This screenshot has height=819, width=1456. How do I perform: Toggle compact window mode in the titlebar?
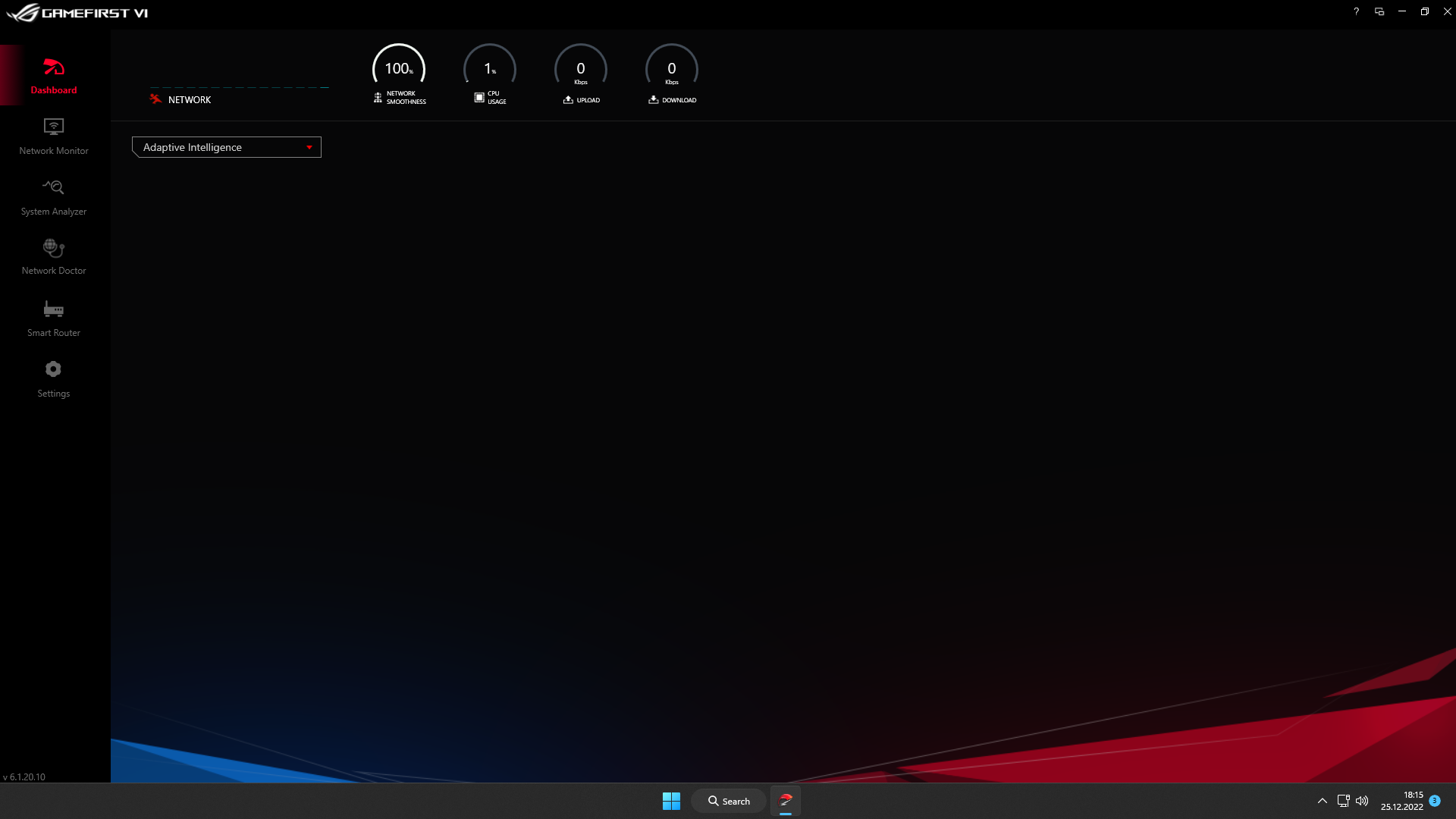(x=1379, y=11)
